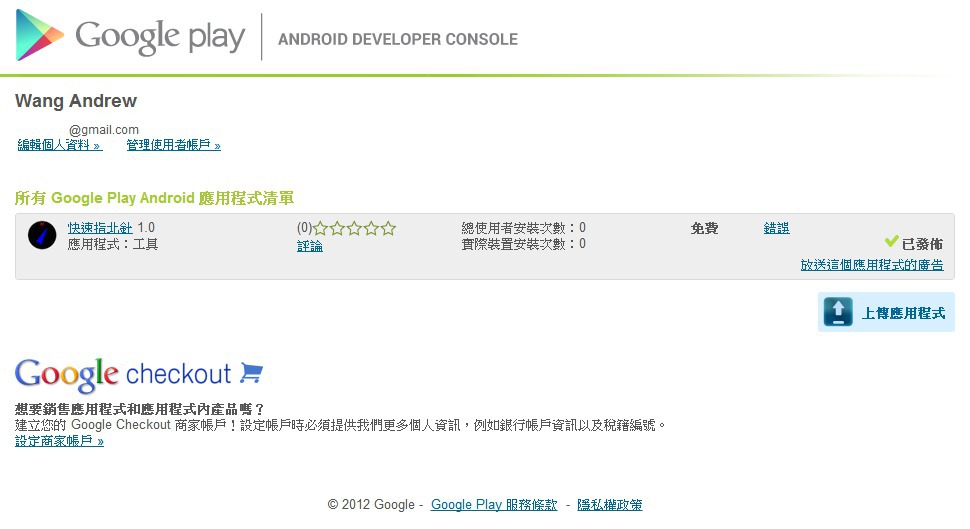The image size is (970, 529).
Task: Click the Google Play triangle logo
Action: click(x=40, y=36)
